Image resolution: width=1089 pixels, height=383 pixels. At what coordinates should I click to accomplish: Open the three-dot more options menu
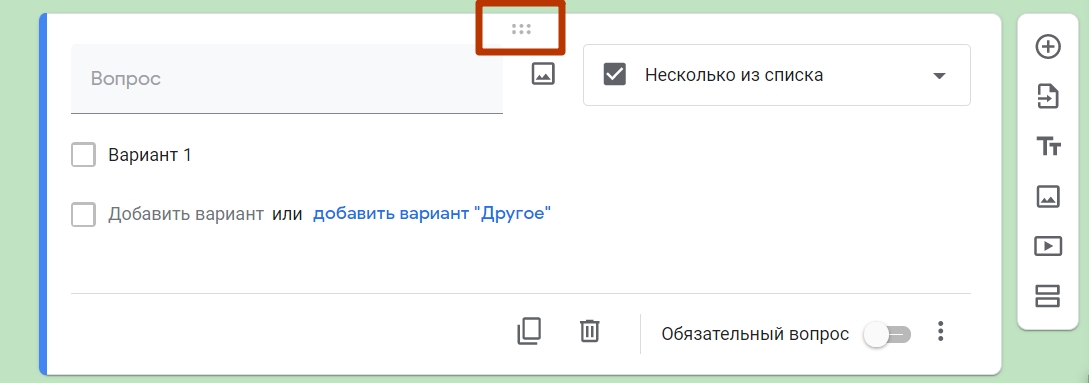(x=940, y=332)
